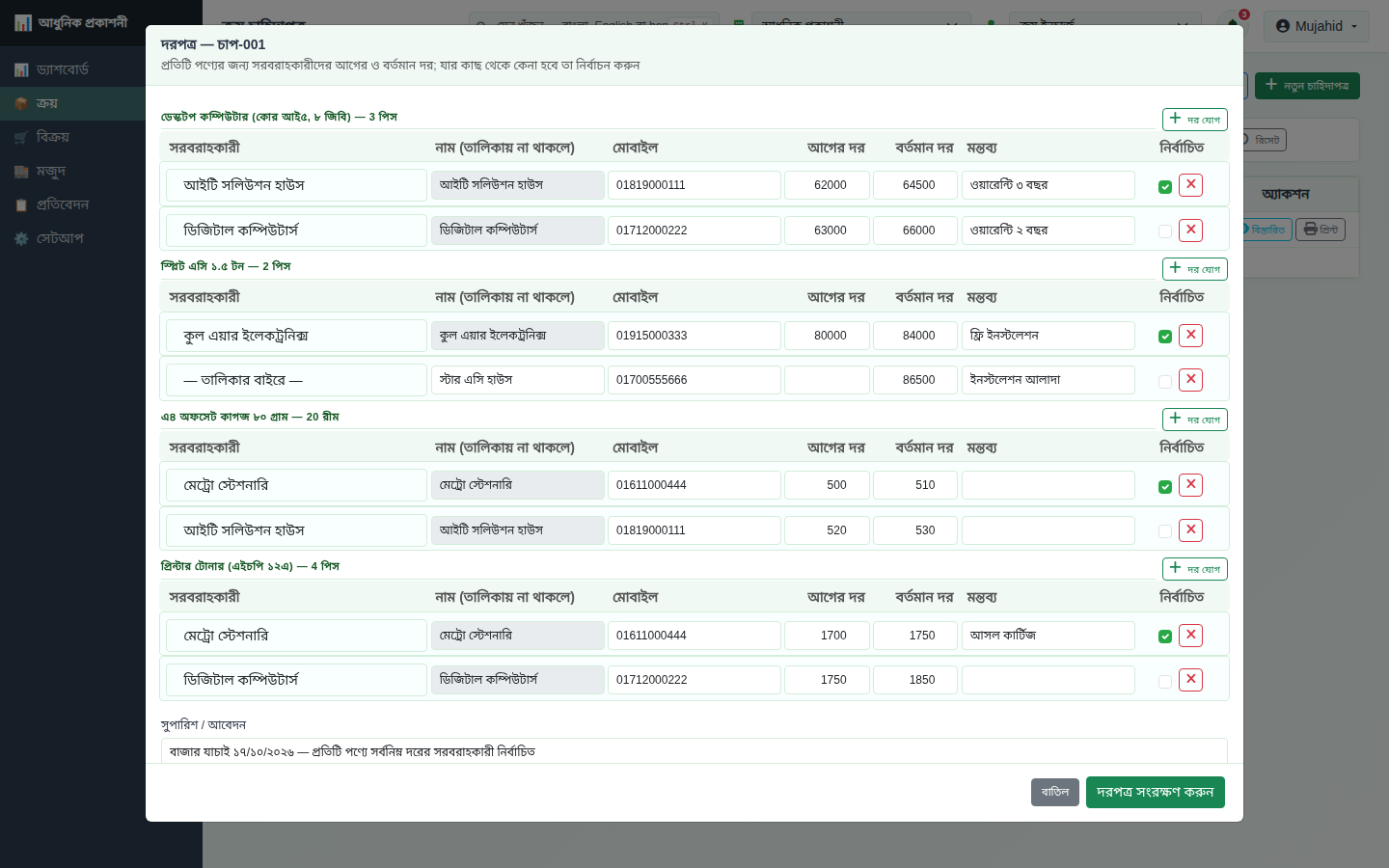Open the বিক্রয় sidebar section
The width and height of the screenshot is (1389, 868).
coord(72,137)
